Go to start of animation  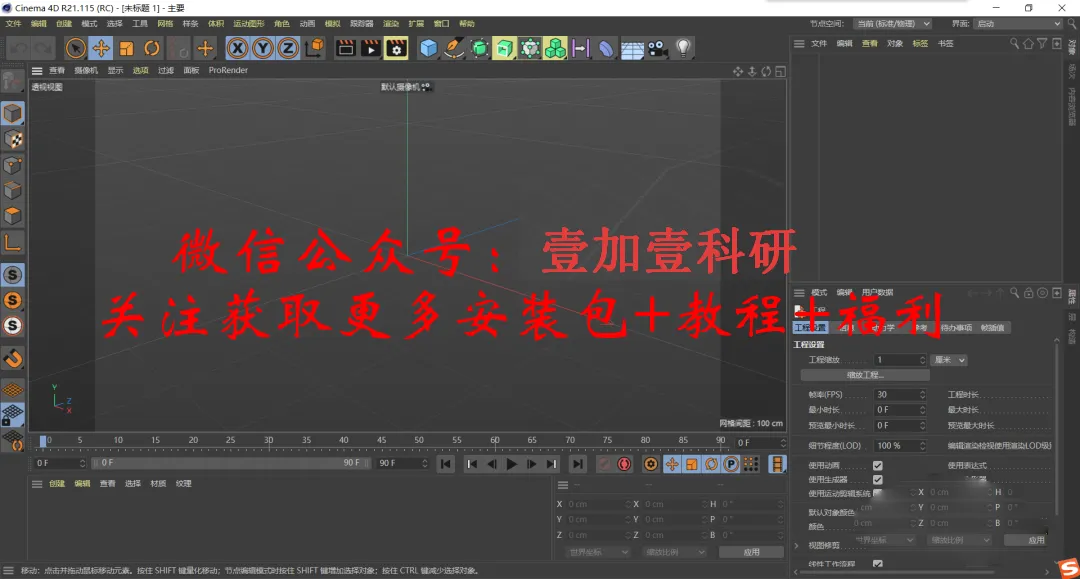click(x=446, y=464)
